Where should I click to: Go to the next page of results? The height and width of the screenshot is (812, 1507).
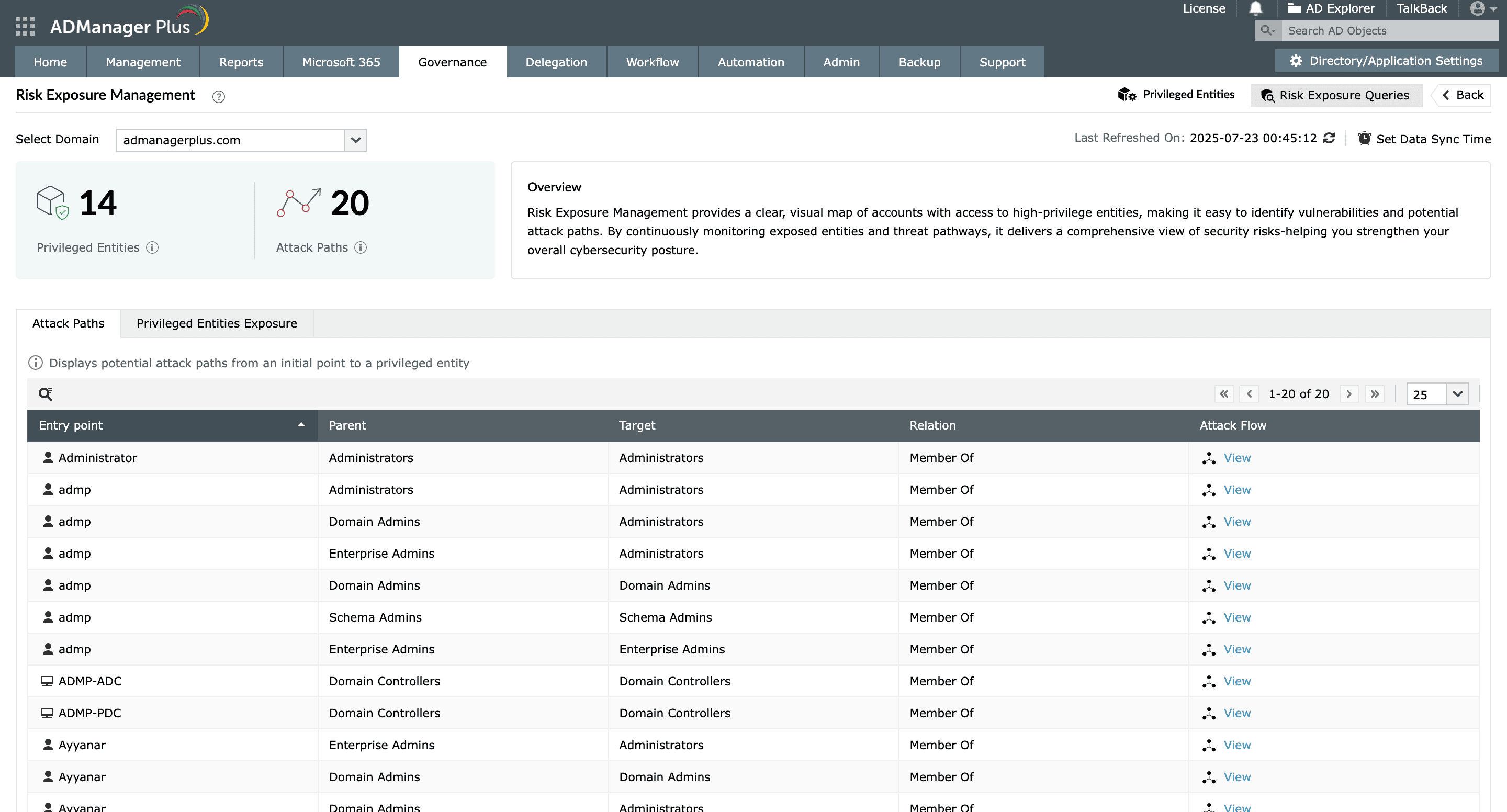pyautogui.click(x=1349, y=394)
